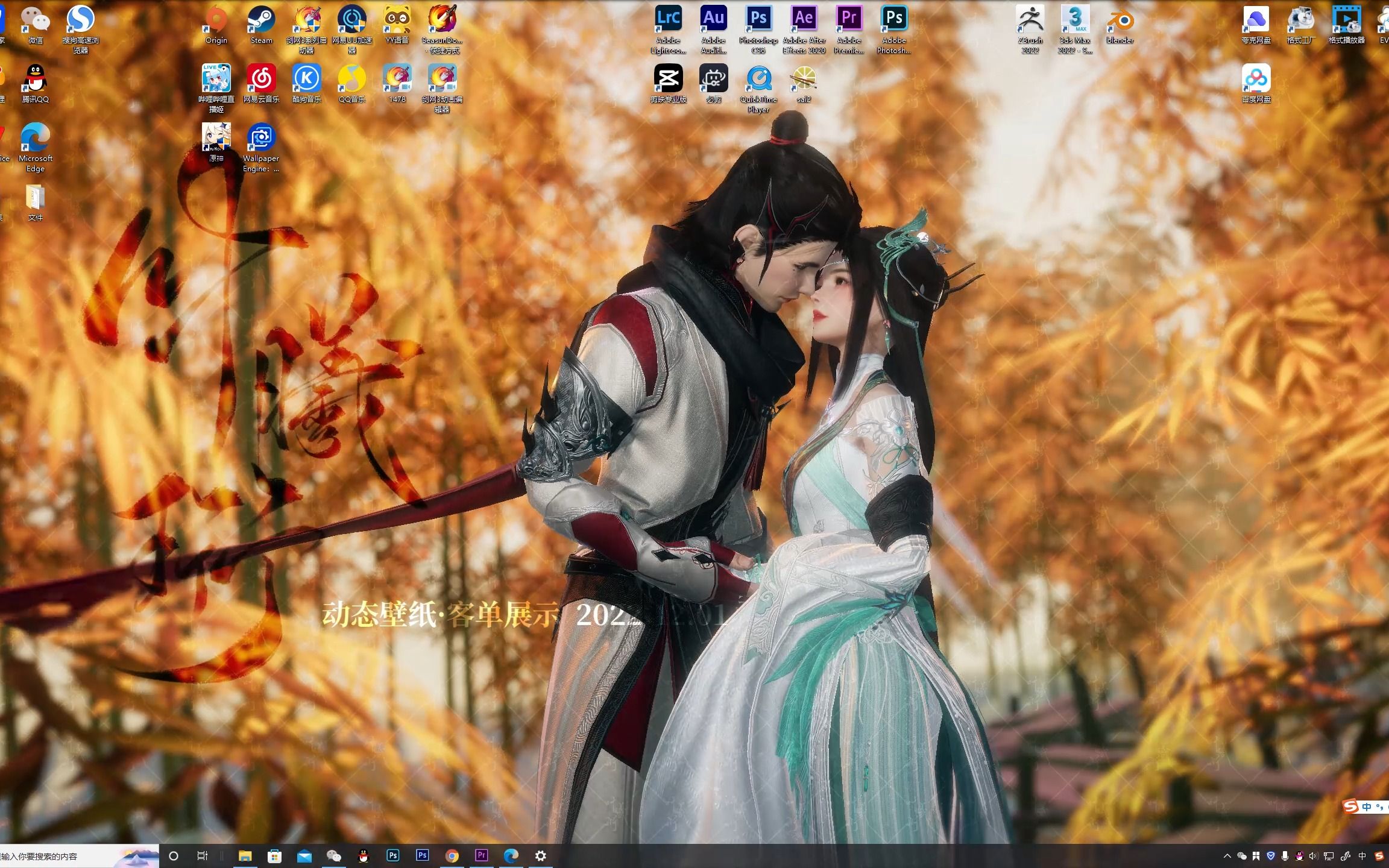
Task: Switch to Microsoft Edge on the taskbar
Action: (x=511, y=856)
